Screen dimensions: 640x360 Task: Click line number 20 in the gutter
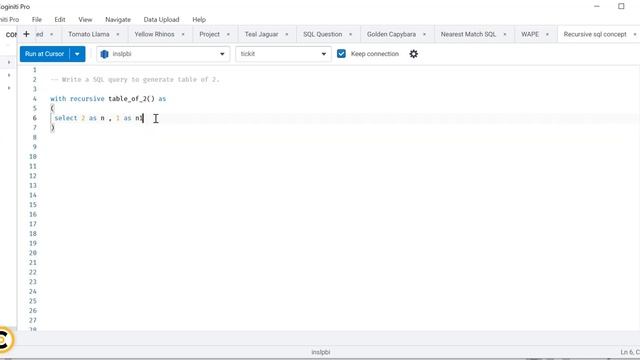33,253
